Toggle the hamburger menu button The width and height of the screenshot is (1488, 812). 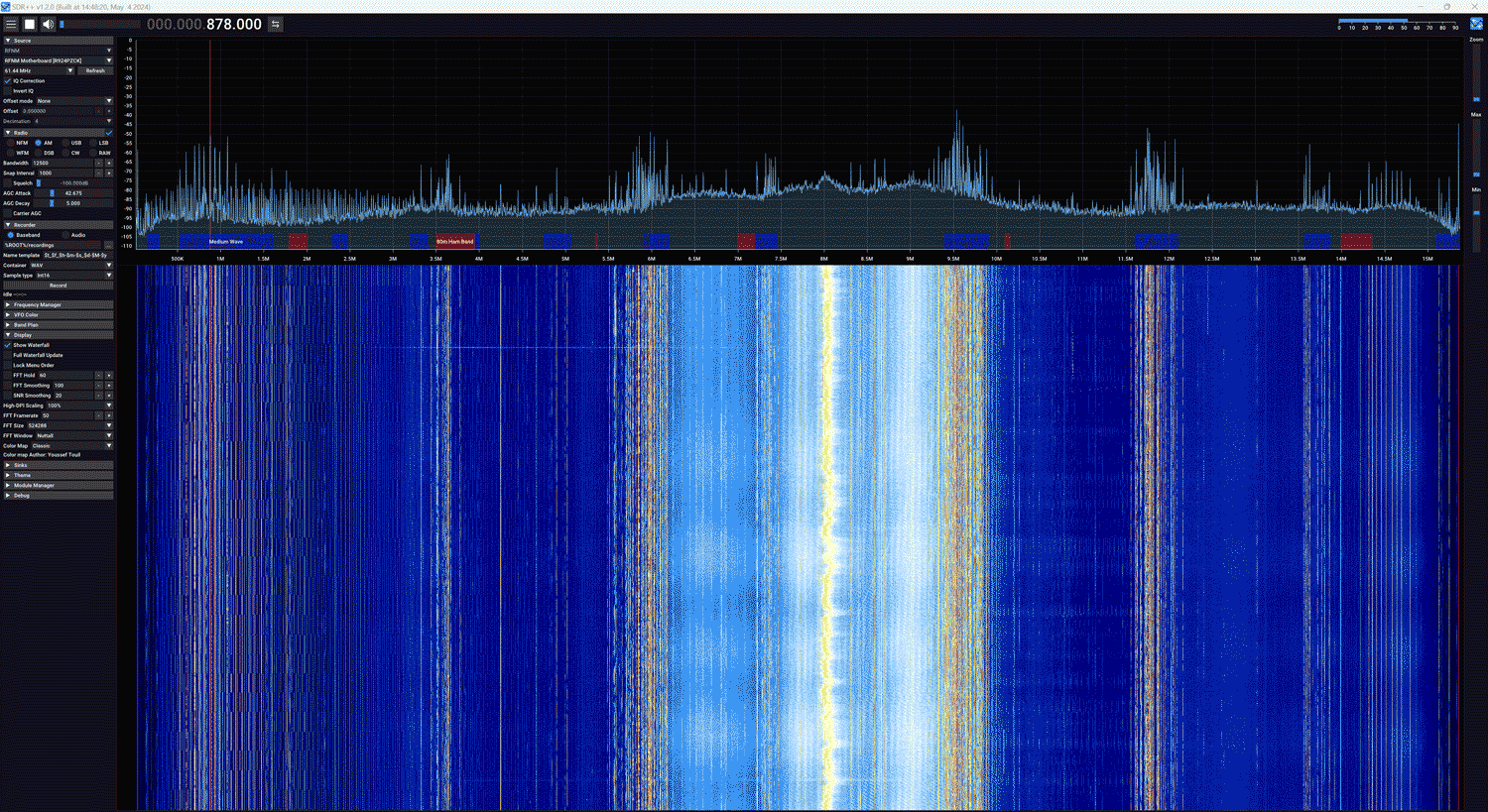[x=11, y=24]
